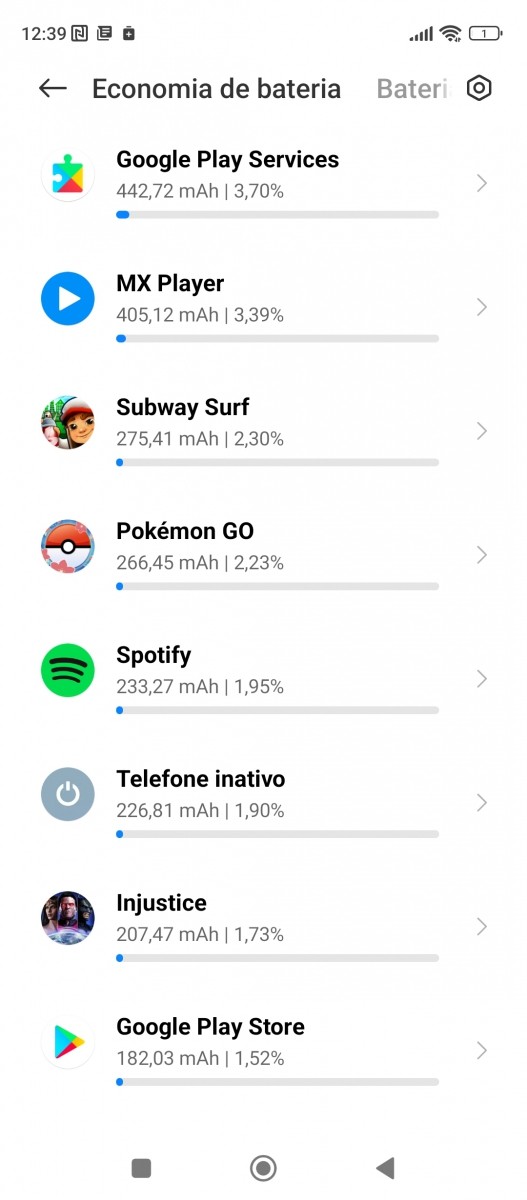Tap the Android home navigation button

click(x=263, y=1167)
